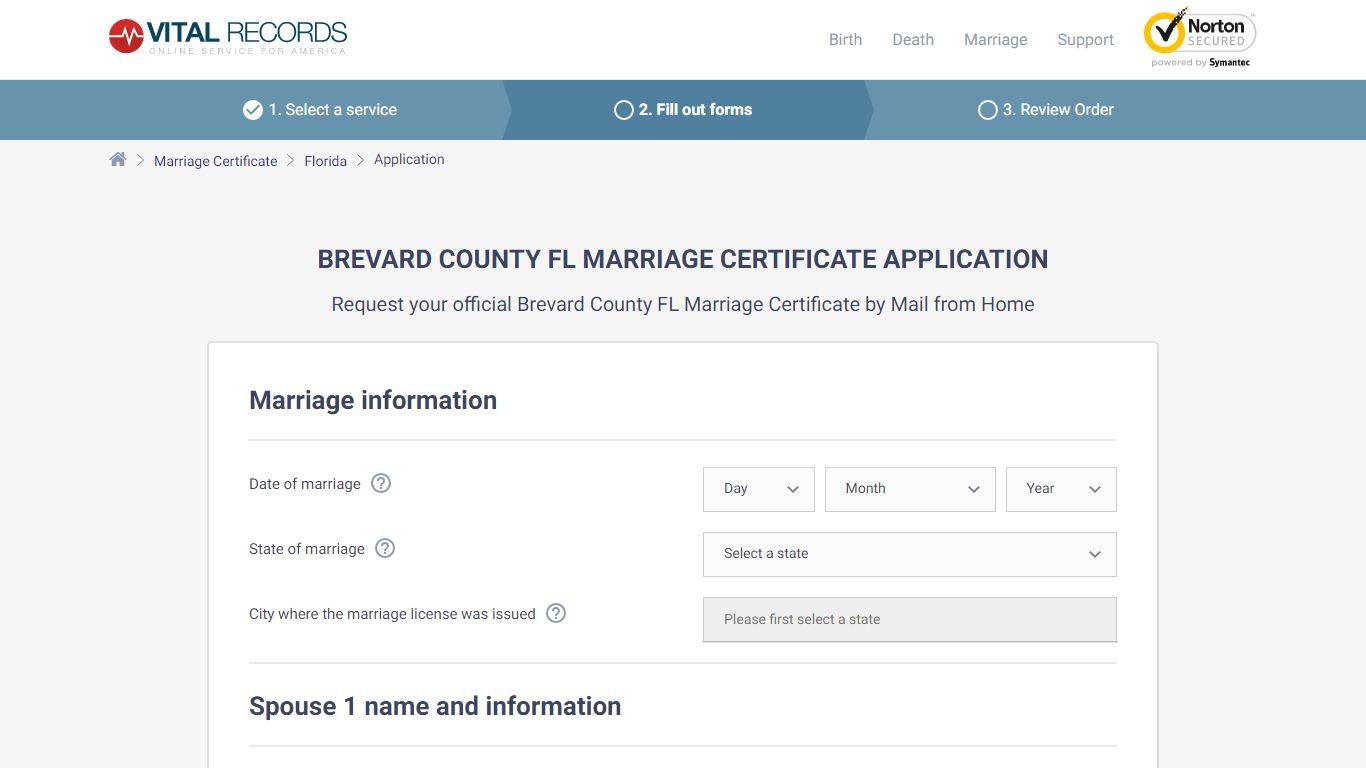Open the Birth menu item

tap(845, 40)
